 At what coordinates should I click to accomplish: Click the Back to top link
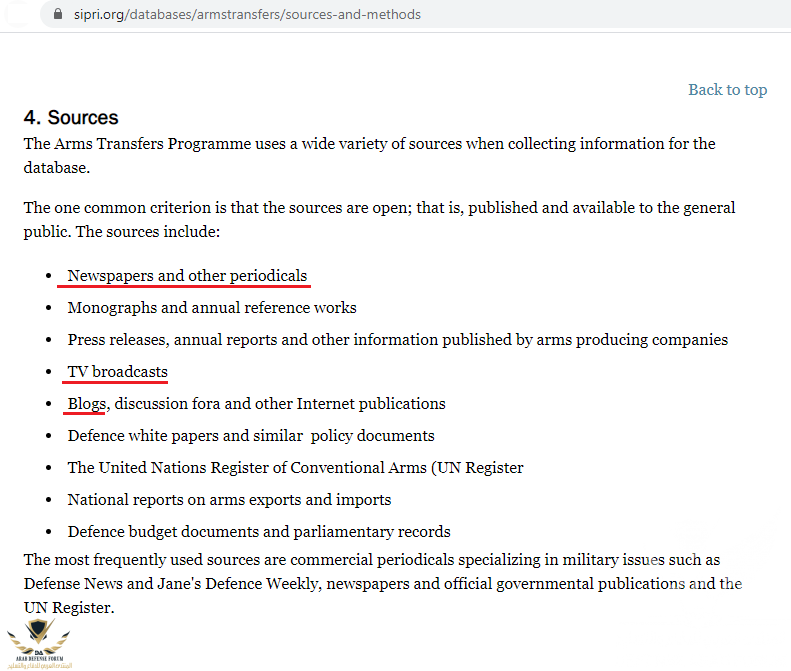(727, 90)
